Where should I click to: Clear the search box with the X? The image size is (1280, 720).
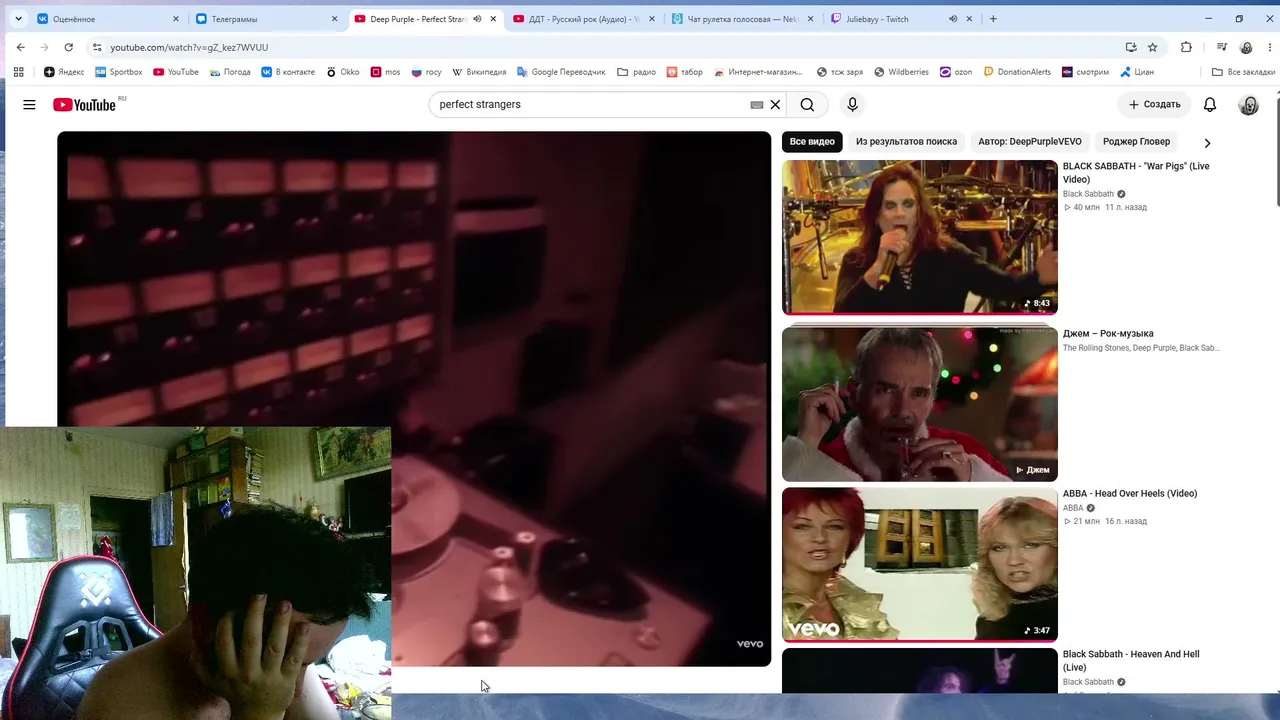point(775,104)
